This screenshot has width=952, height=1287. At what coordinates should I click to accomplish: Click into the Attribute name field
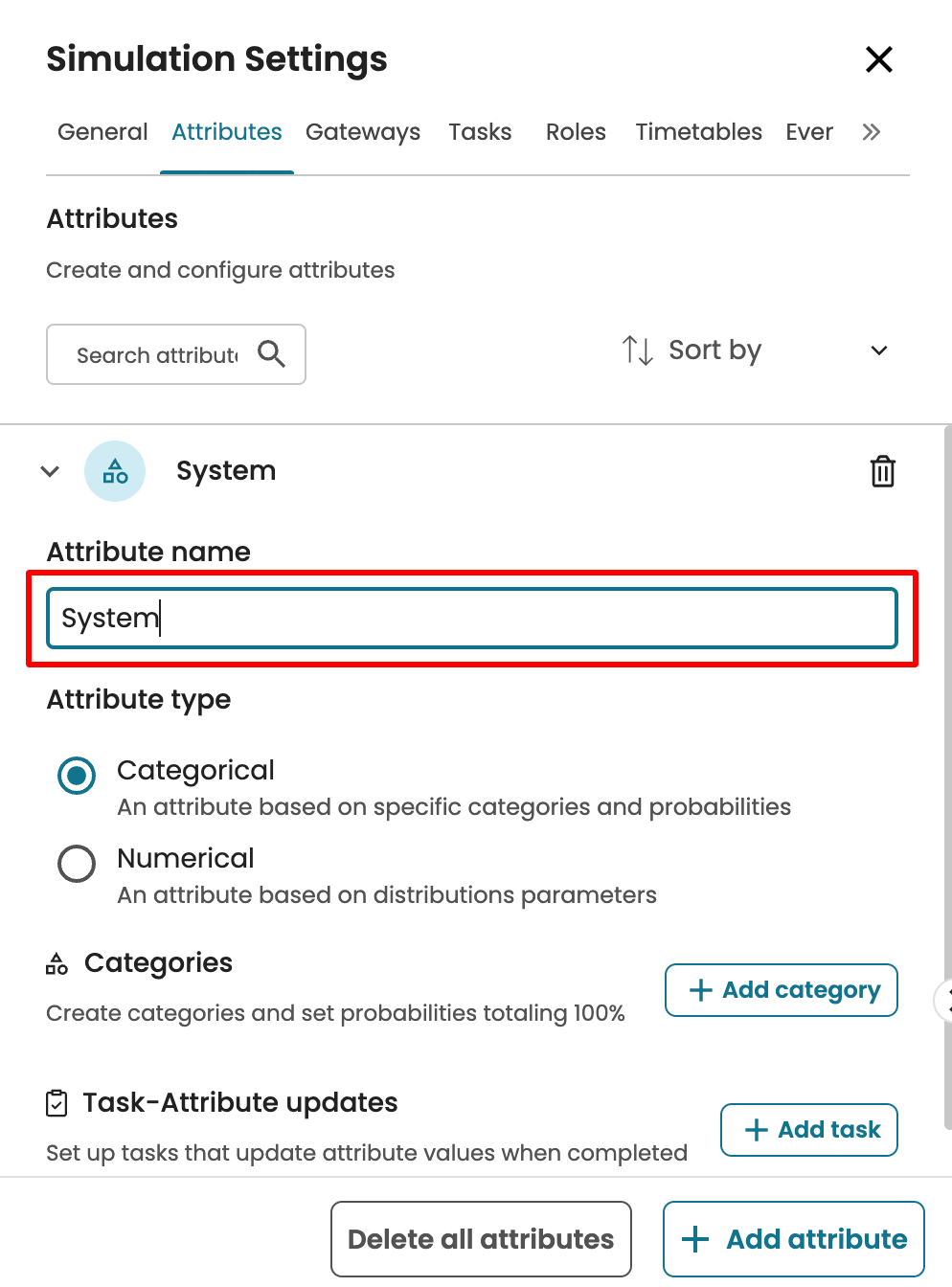click(472, 619)
